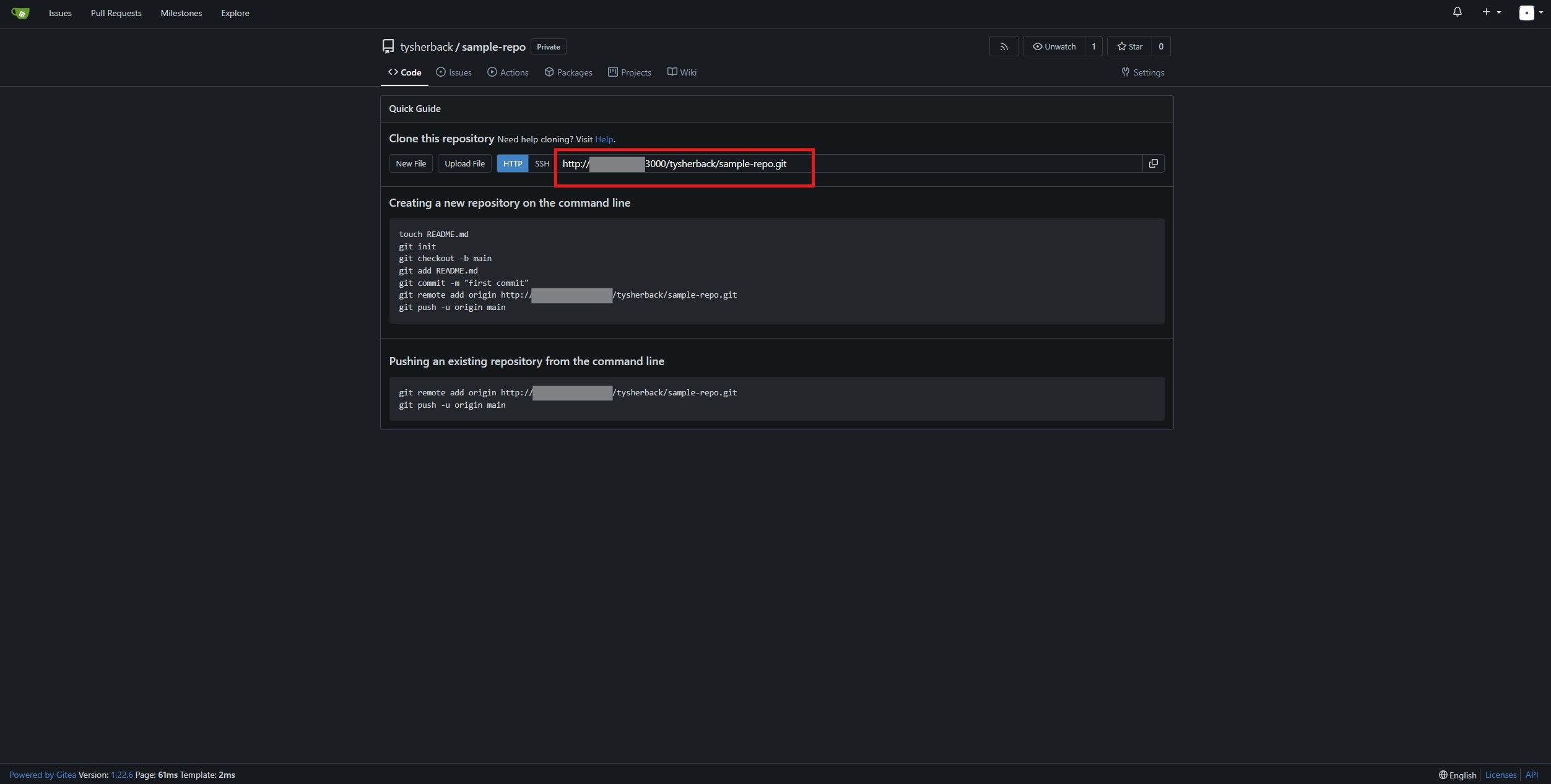Click the Upload File button
Screen dimensions: 1551x784
point(464,162)
